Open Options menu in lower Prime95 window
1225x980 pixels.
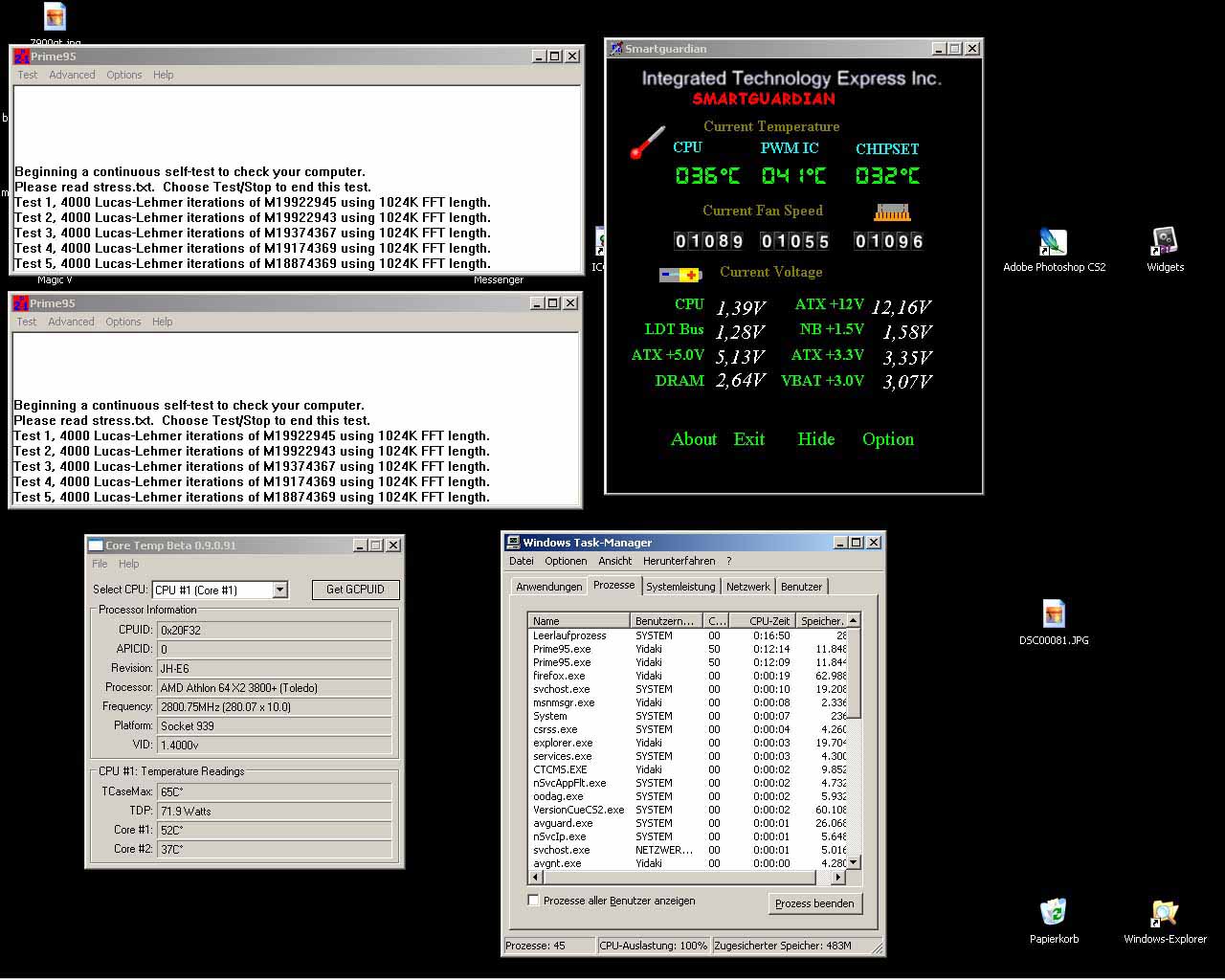123,322
